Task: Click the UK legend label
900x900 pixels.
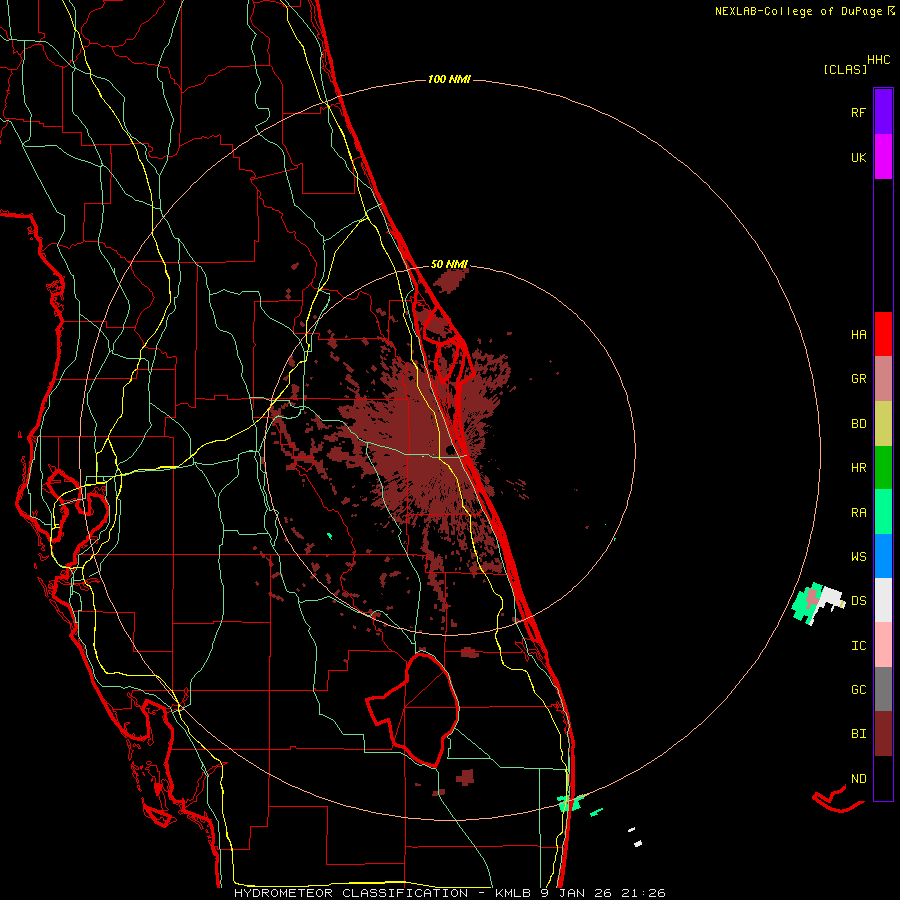Action: point(858,157)
